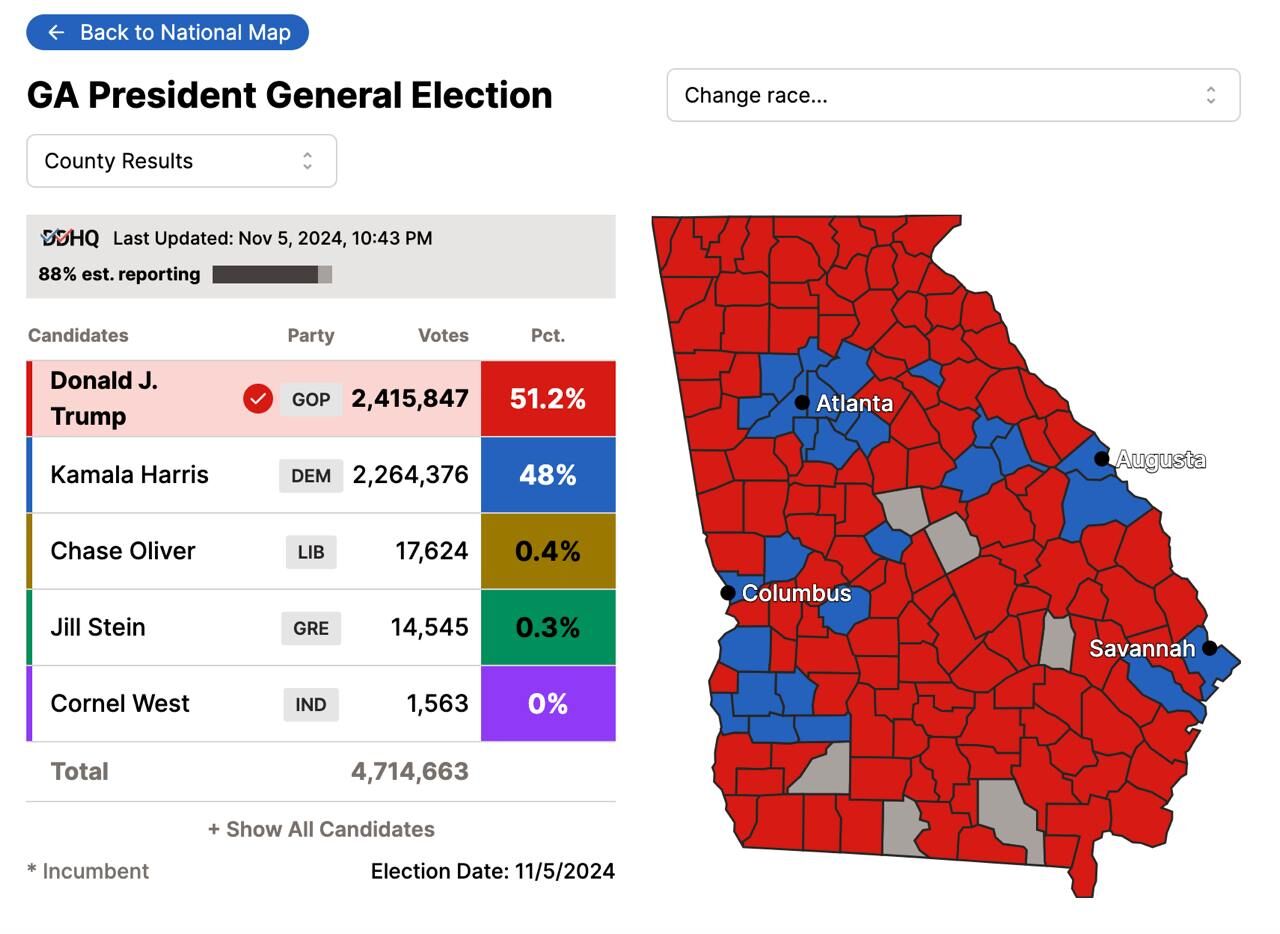The width and height of the screenshot is (1280, 934).
Task: Click the Columbus city marker dot
Action: click(x=728, y=593)
